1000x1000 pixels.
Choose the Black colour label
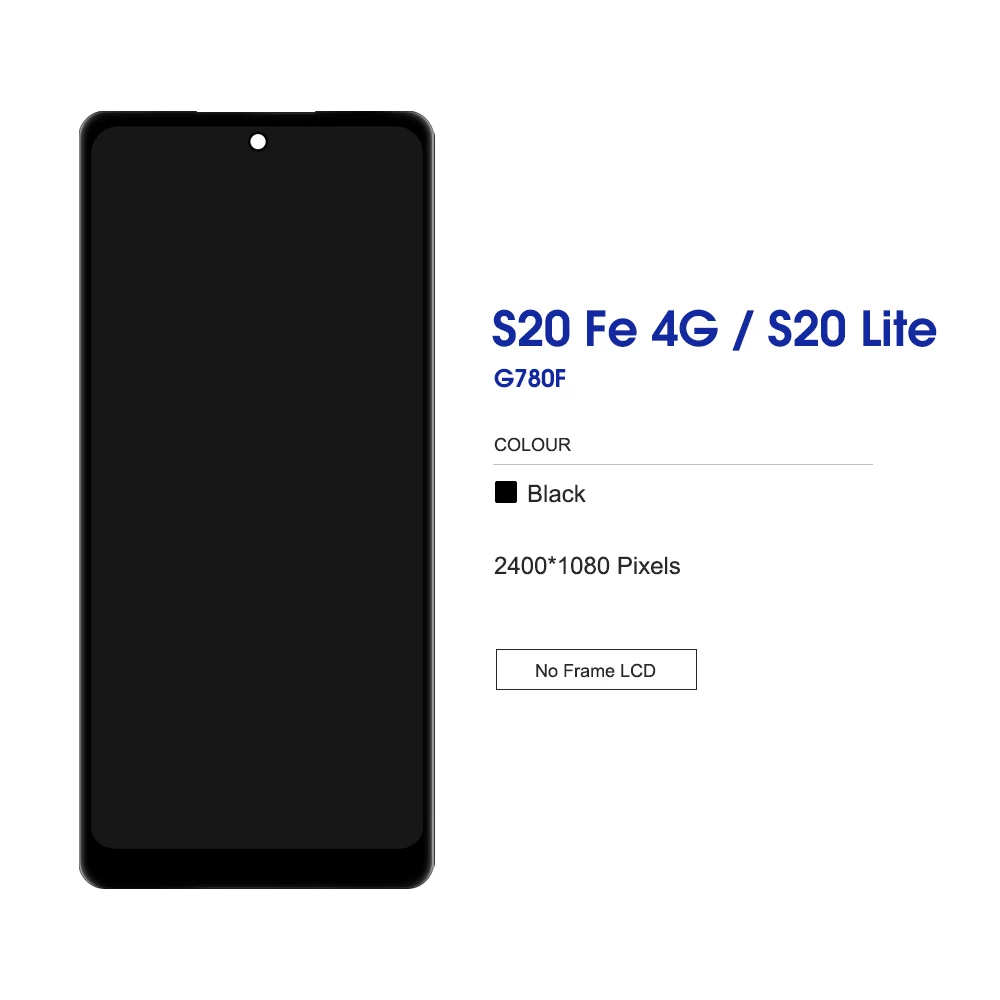pos(556,494)
